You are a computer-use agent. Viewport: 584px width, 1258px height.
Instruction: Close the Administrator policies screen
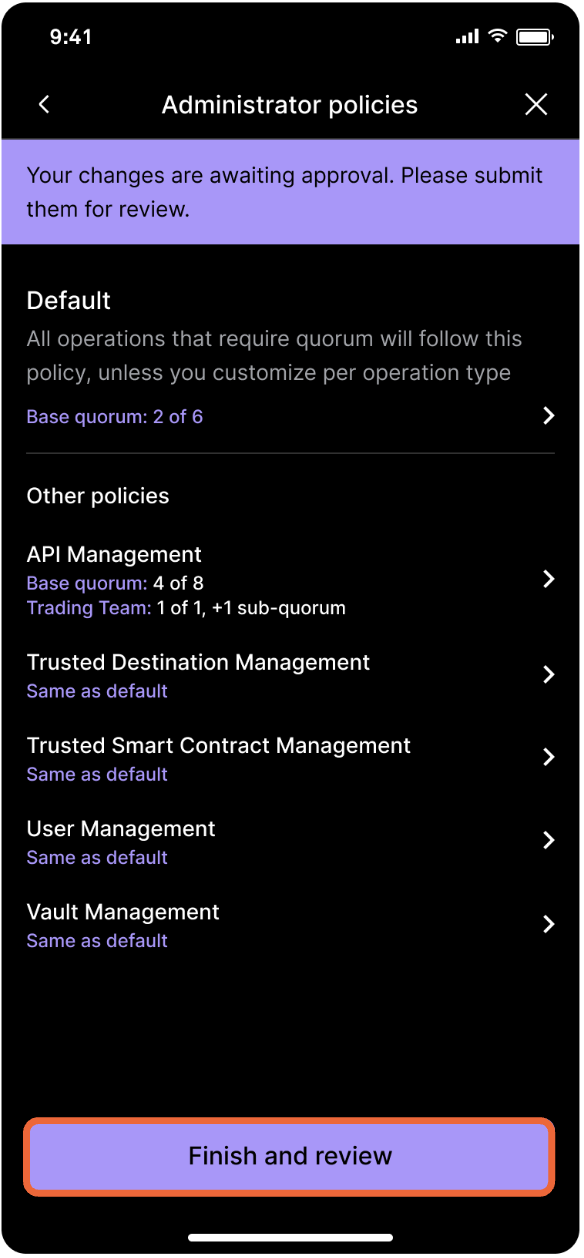point(536,105)
